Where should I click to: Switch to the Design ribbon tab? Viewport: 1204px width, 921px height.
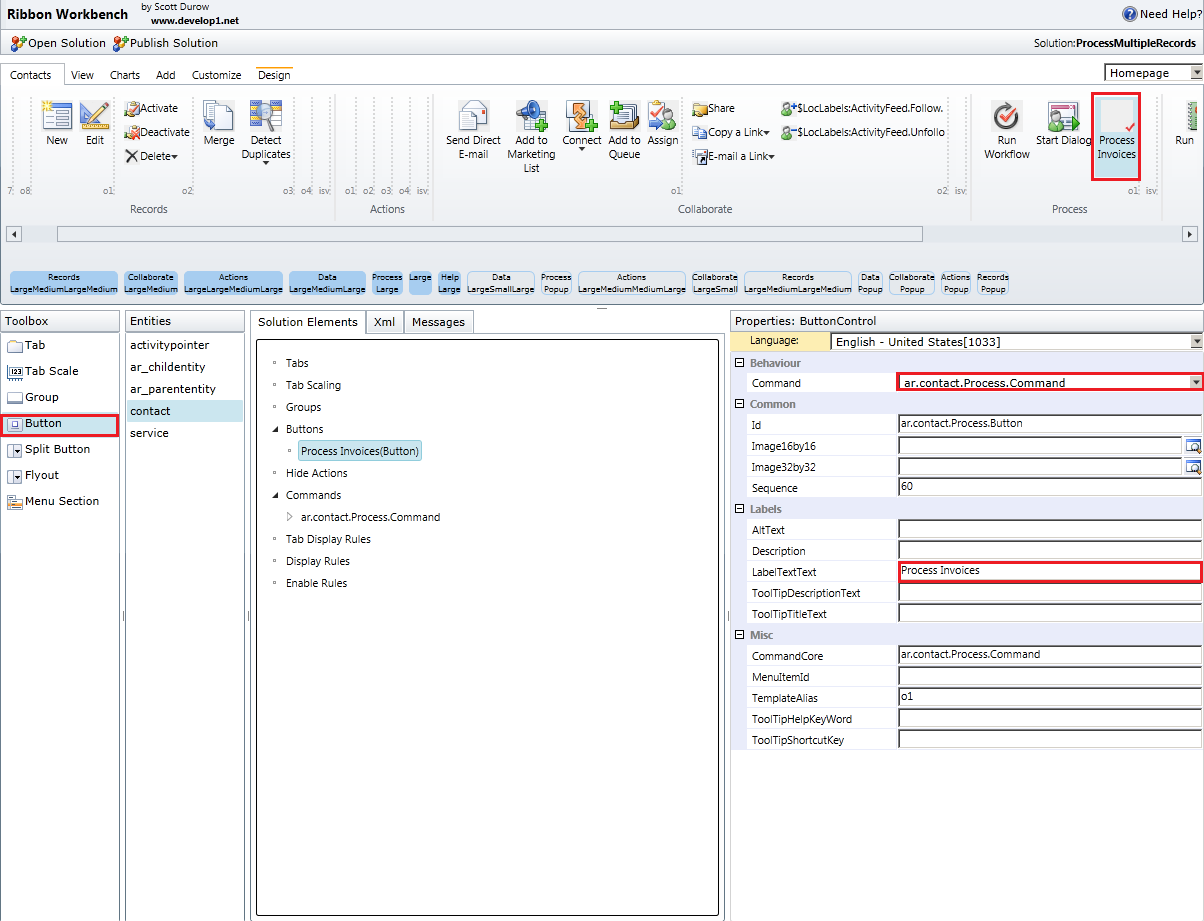click(x=274, y=75)
